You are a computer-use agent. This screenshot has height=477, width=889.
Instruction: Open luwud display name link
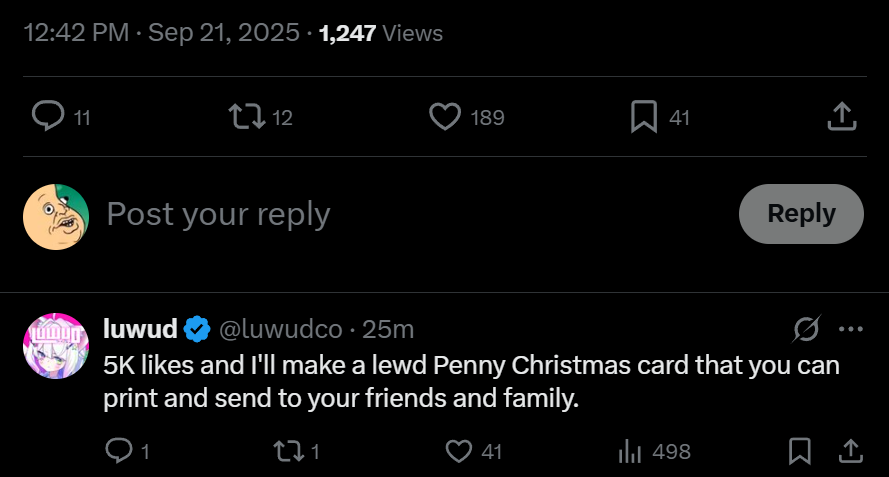141,328
